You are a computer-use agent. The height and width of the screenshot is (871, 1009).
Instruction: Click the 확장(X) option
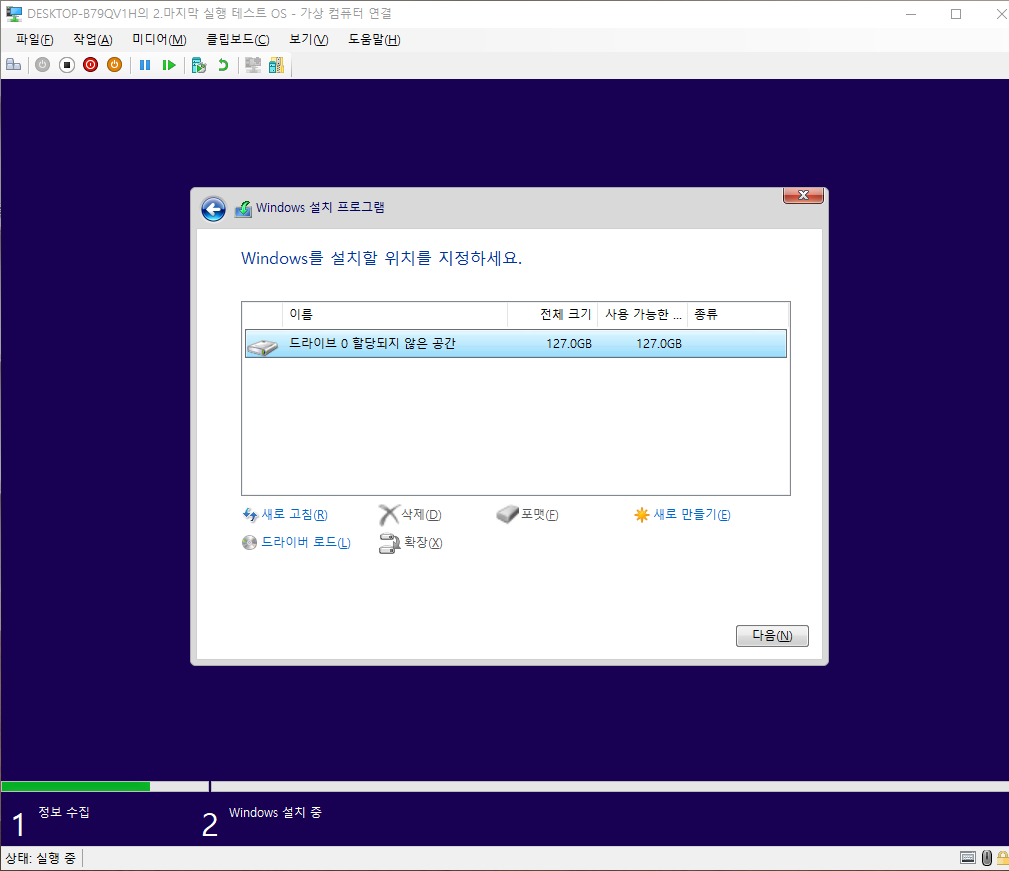pyautogui.click(x=423, y=542)
